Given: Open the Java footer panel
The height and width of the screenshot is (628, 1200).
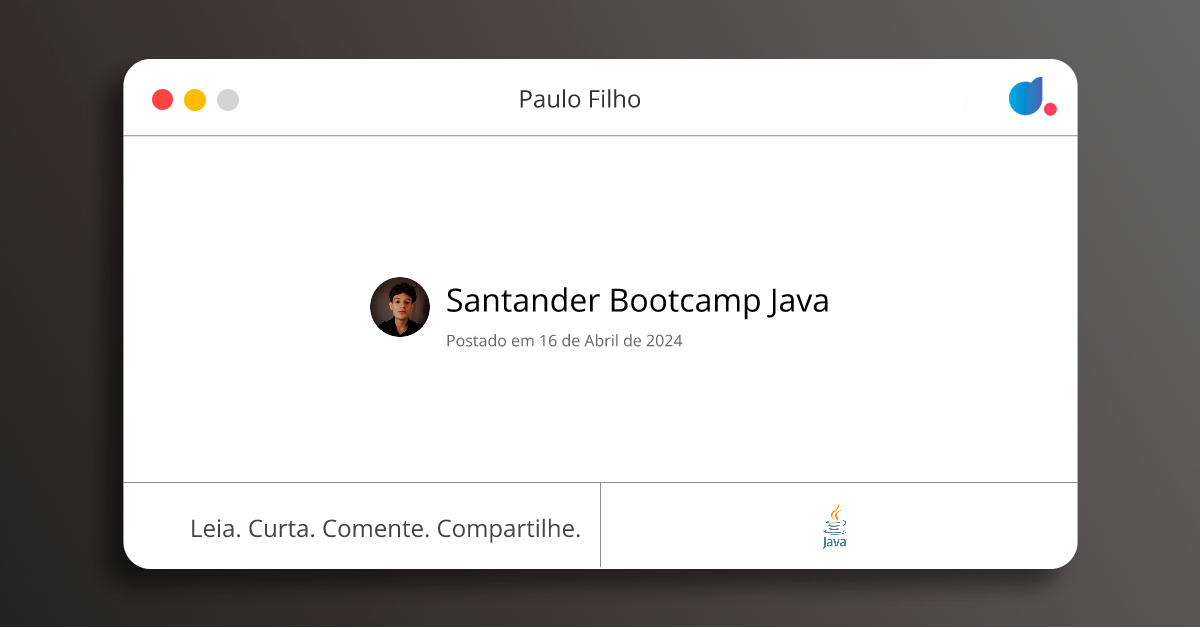Looking at the screenshot, I should [x=838, y=525].
